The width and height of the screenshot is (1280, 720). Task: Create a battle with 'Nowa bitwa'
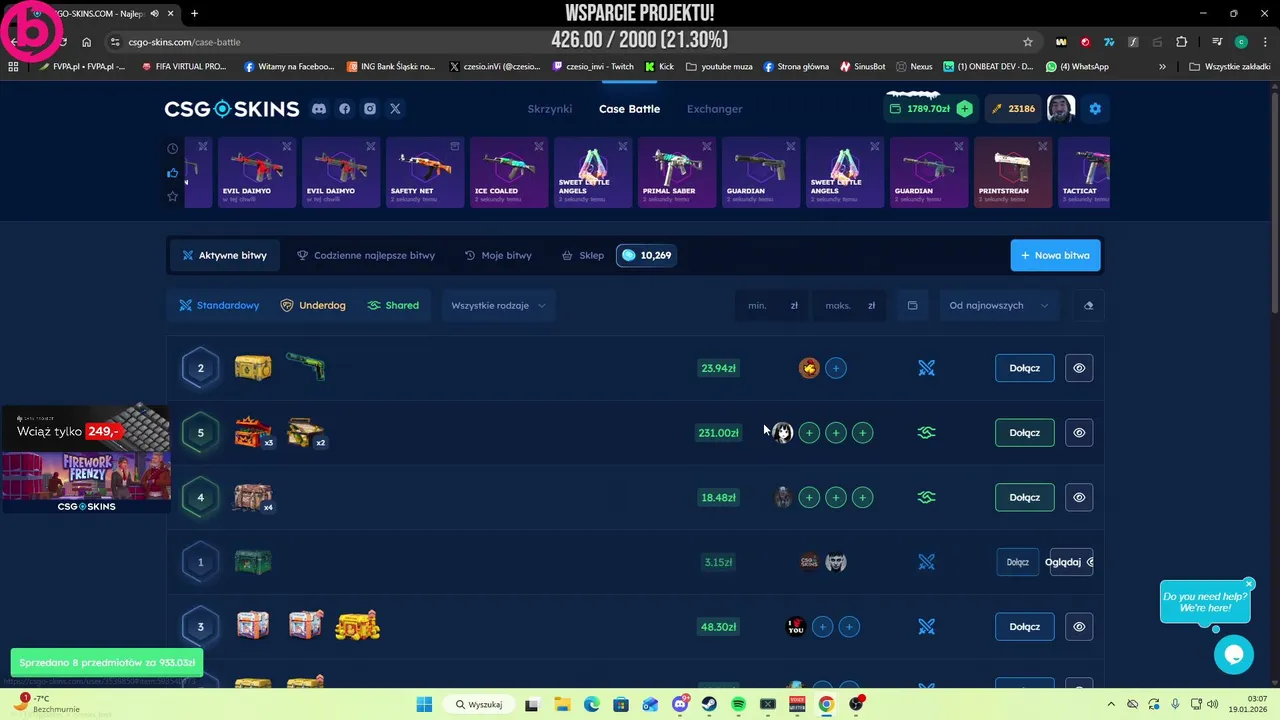coord(1056,255)
